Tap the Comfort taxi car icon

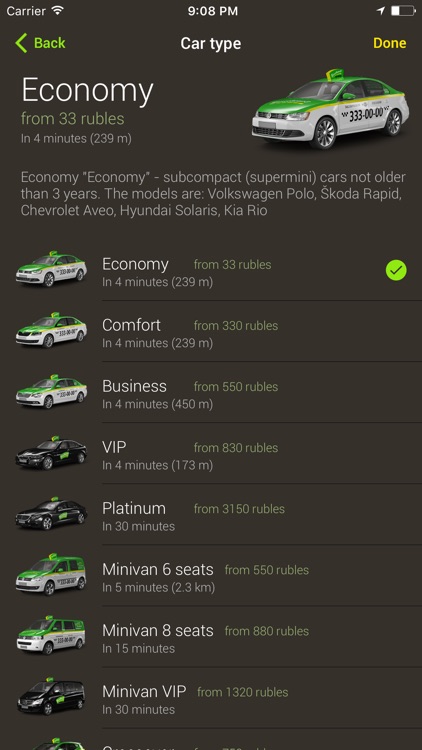tap(51, 330)
